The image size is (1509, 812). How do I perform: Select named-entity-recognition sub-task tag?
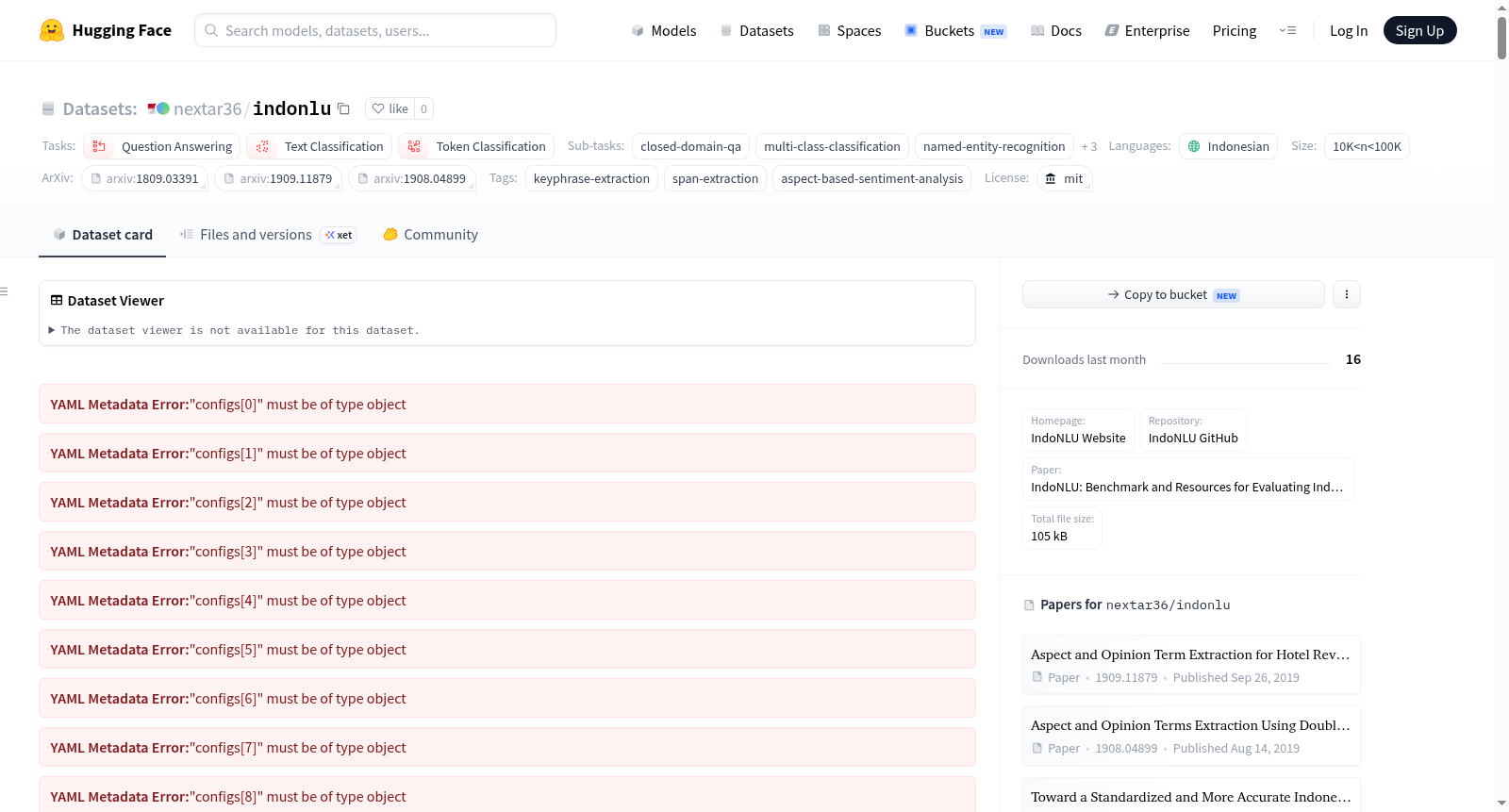click(994, 146)
